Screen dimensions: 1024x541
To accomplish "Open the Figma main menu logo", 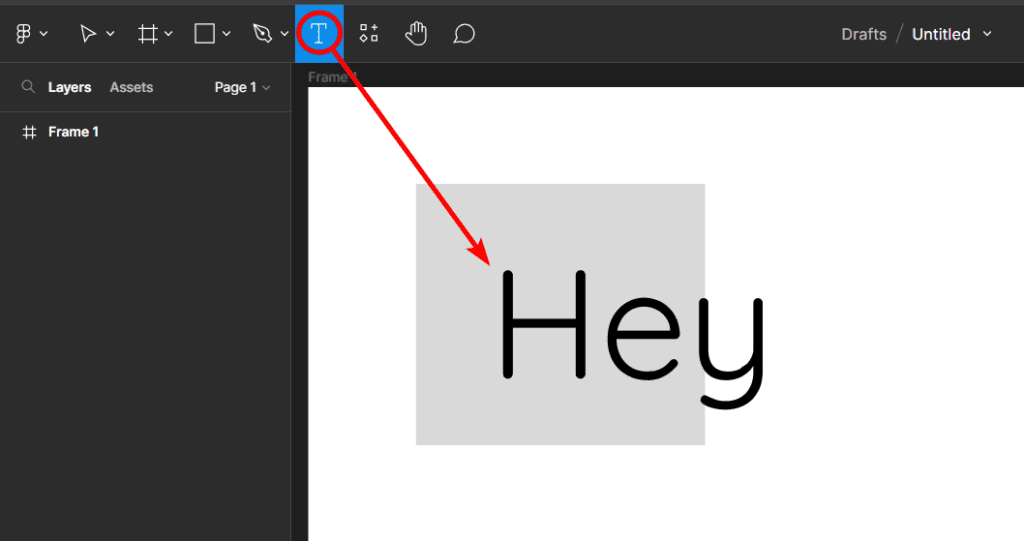I will coord(24,34).
